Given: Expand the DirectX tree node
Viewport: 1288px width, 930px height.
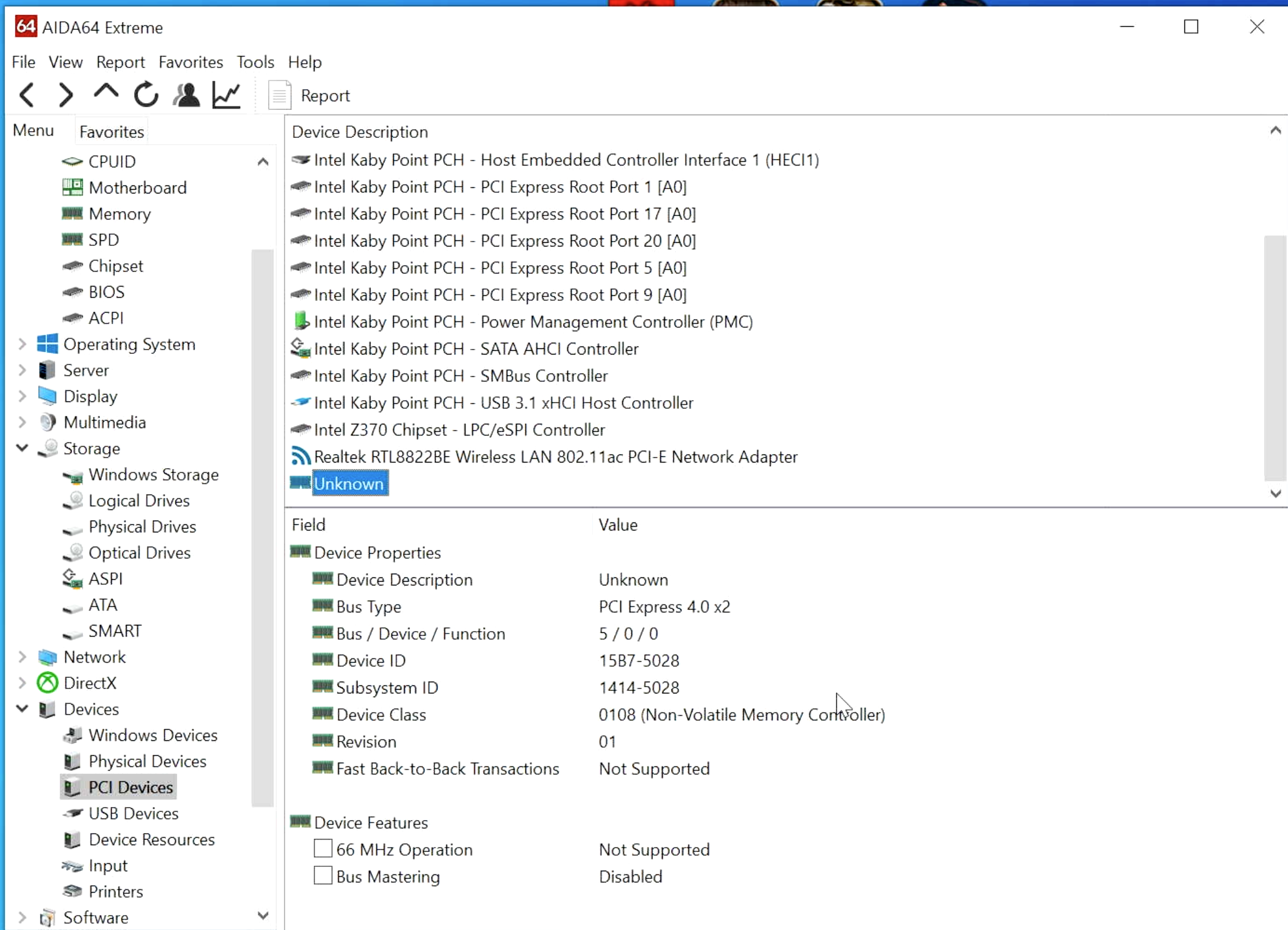Looking at the screenshot, I should (x=22, y=683).
